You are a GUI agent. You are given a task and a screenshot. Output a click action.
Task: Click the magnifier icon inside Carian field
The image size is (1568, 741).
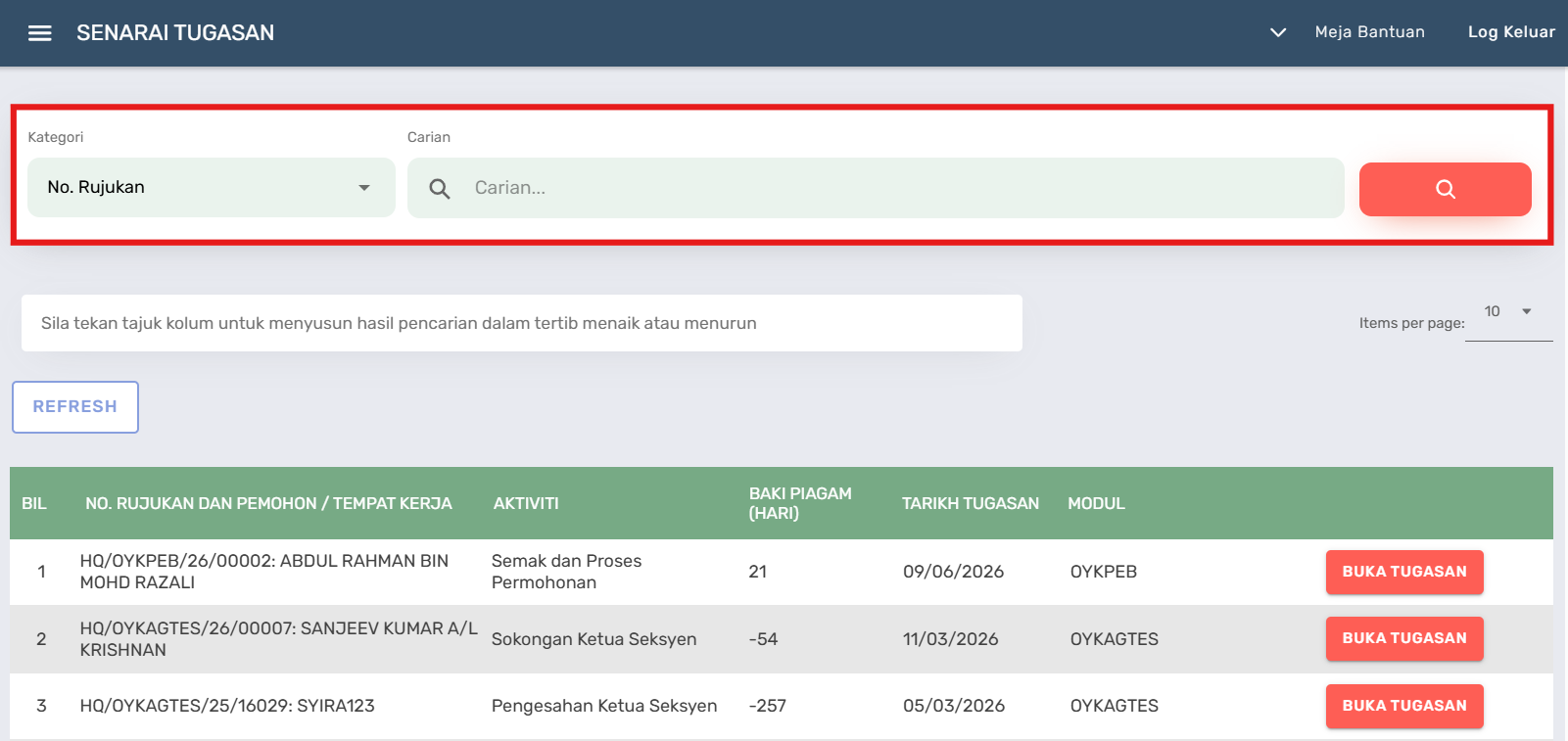pyautogui.click(x=440, y=189)
